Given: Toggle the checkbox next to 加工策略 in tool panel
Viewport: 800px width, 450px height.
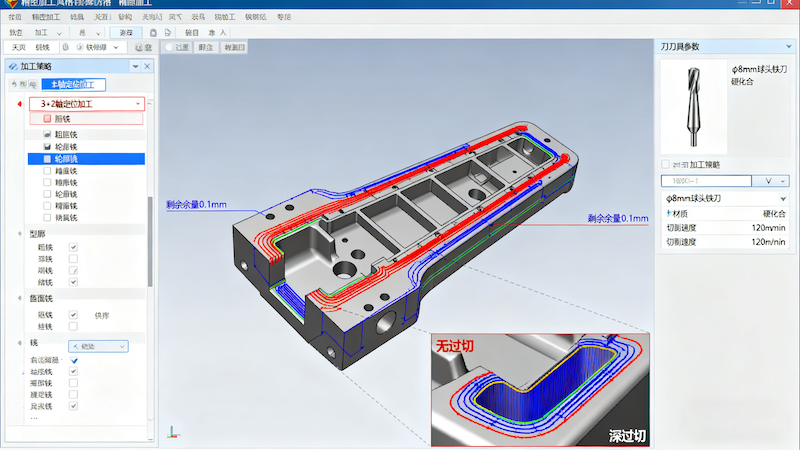Looking at the screenshot, I should point(666,164).
